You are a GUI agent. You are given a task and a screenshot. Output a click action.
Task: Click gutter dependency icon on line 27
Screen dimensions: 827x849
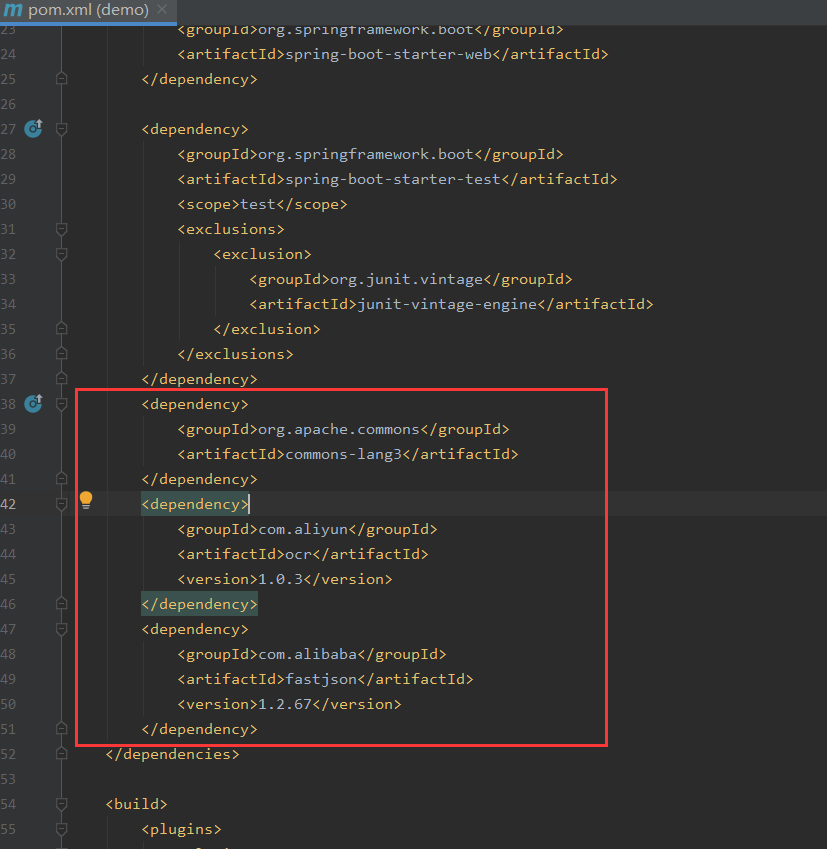(34, 128)
